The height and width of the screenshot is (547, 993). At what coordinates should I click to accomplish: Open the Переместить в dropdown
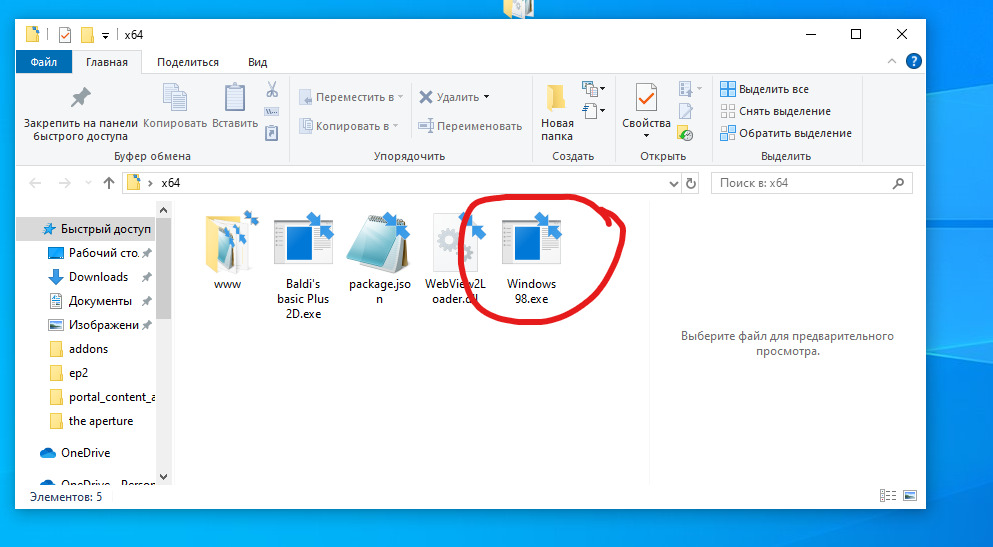coord(351,97)
